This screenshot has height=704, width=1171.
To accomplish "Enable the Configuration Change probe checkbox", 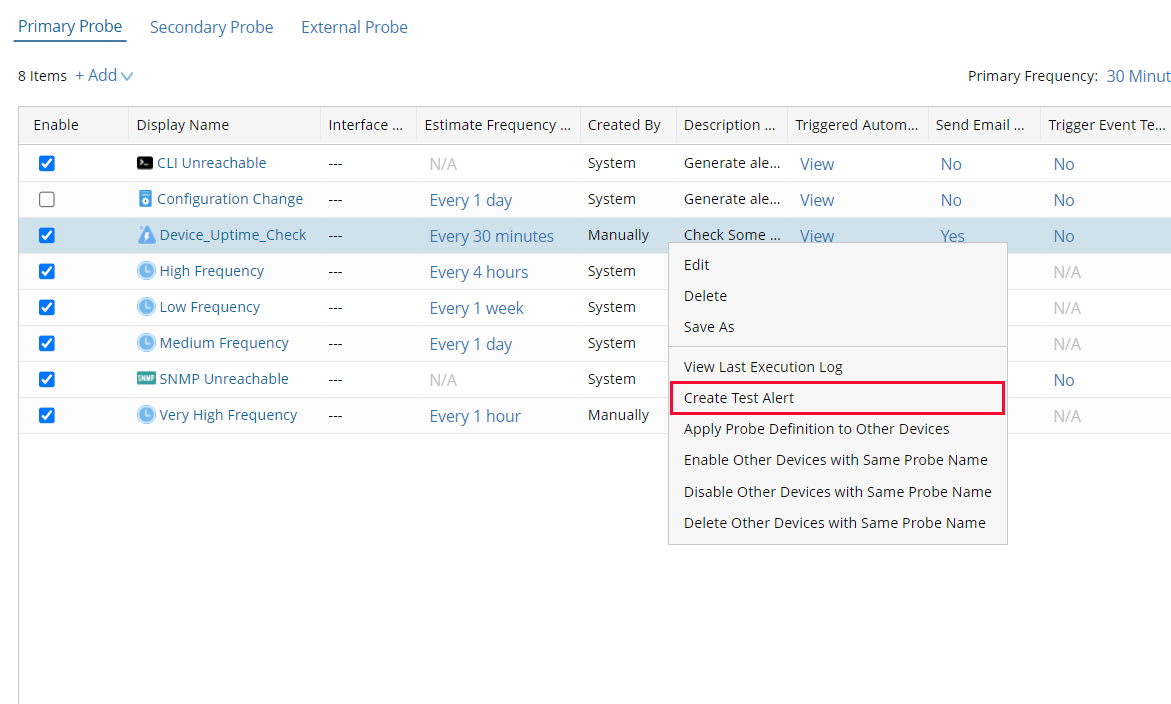I will (x=46, y=199).
